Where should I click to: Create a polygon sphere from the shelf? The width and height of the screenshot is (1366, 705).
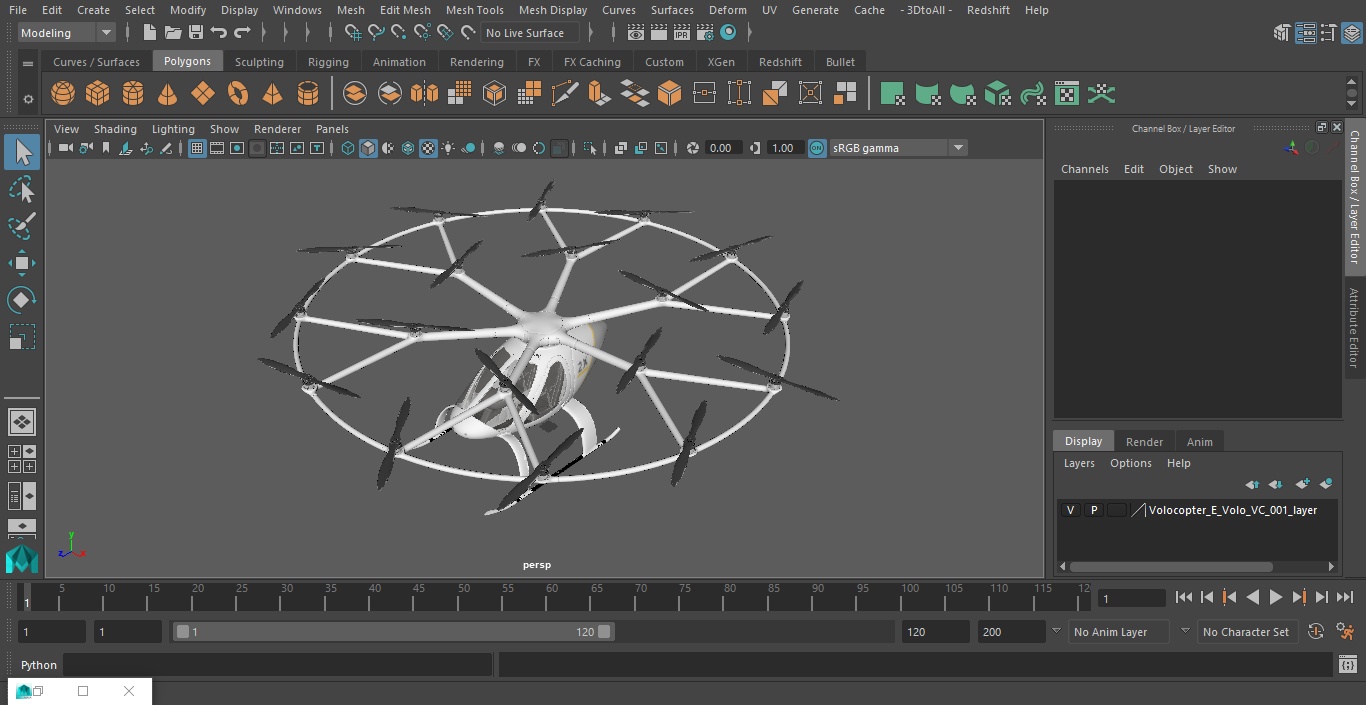[x=63, y=94]
